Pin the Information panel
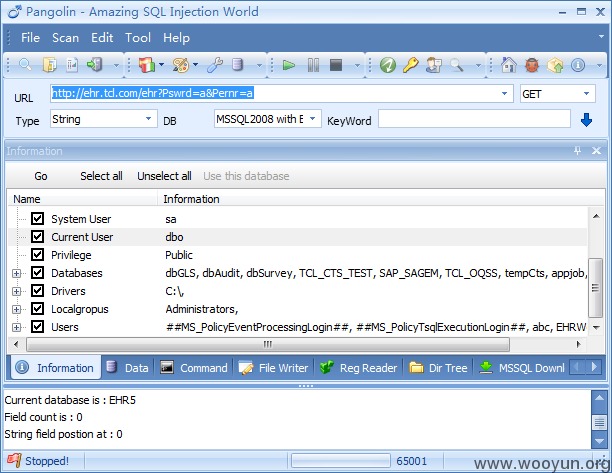Screen dimensions: 612x473 [x=577, y=151]
